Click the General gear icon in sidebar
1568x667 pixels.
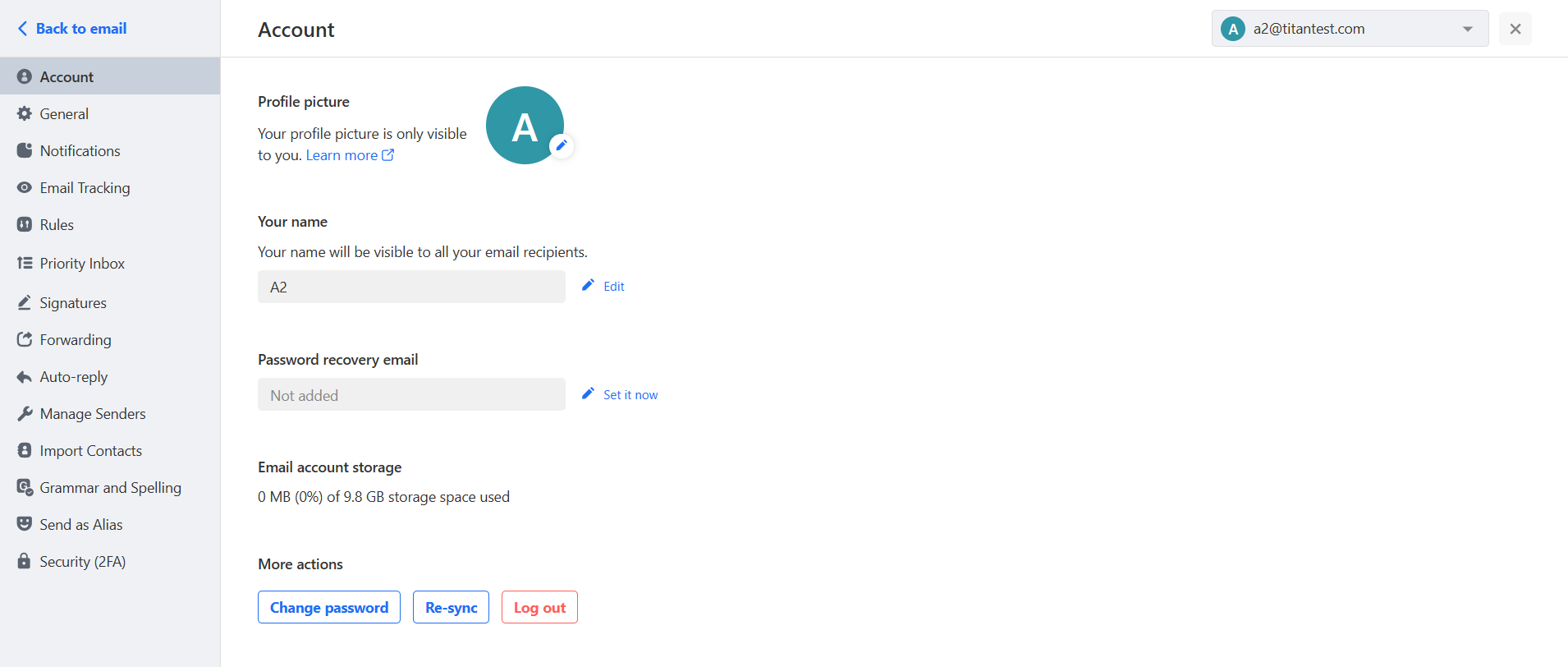(25, 113)
